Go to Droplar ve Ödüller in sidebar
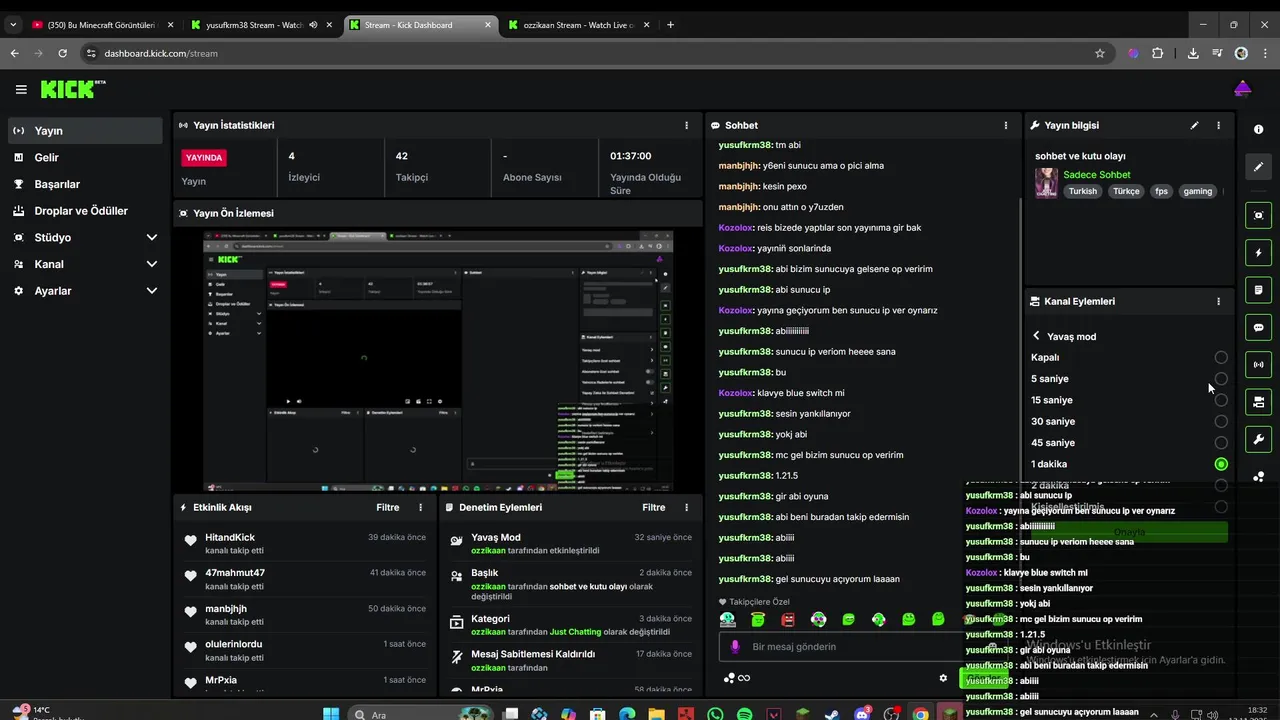Screen dimensions: 1280x720 (85, 211)
